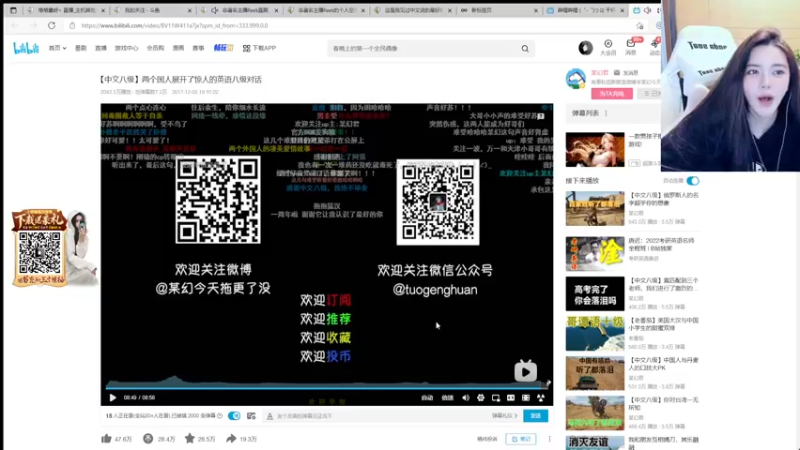Open the 倍速 playback speed selector
The width and height of the screenshot is (800, 450).
(447, 397)
